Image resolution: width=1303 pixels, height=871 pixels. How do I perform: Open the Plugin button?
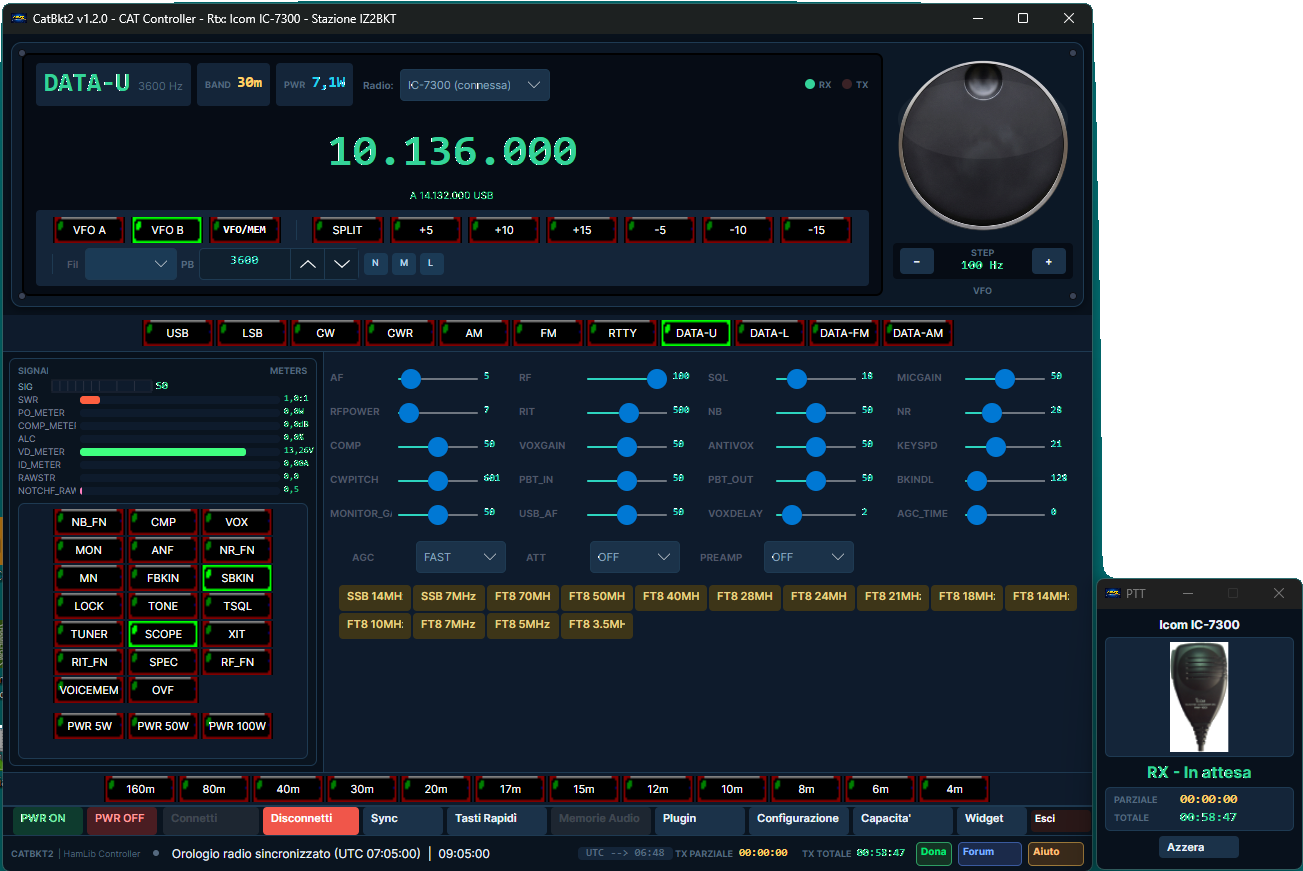coord(700,821)
